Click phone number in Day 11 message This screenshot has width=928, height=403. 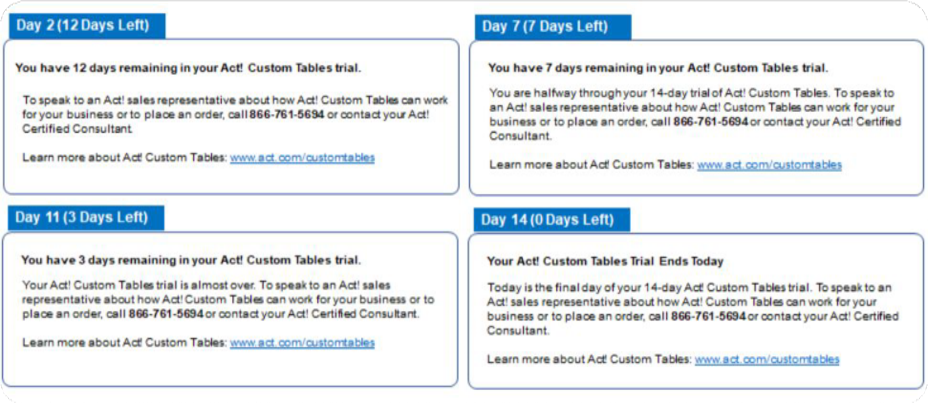(x=166, y=314)
